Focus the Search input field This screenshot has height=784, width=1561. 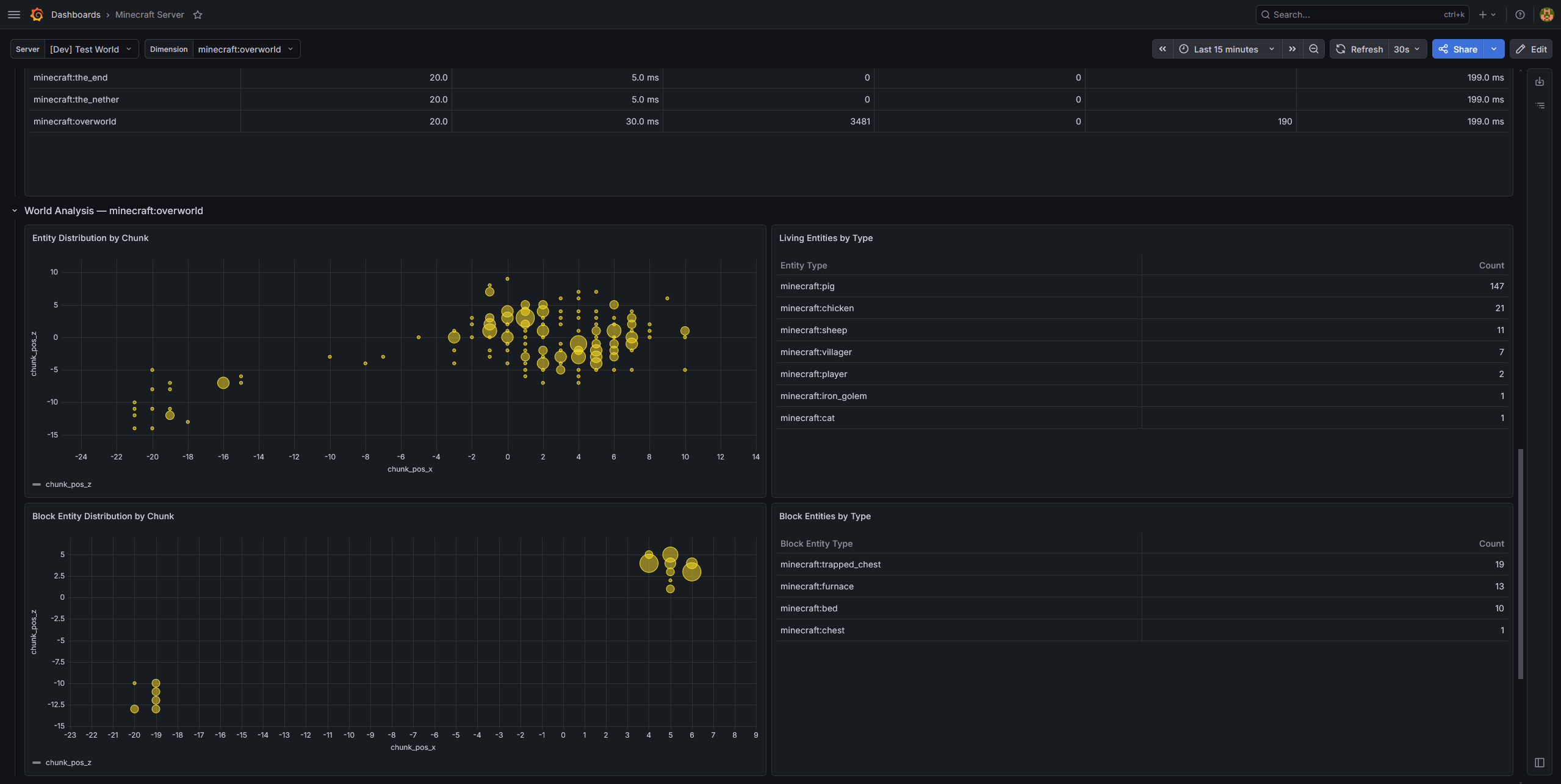coord(1362,15)
